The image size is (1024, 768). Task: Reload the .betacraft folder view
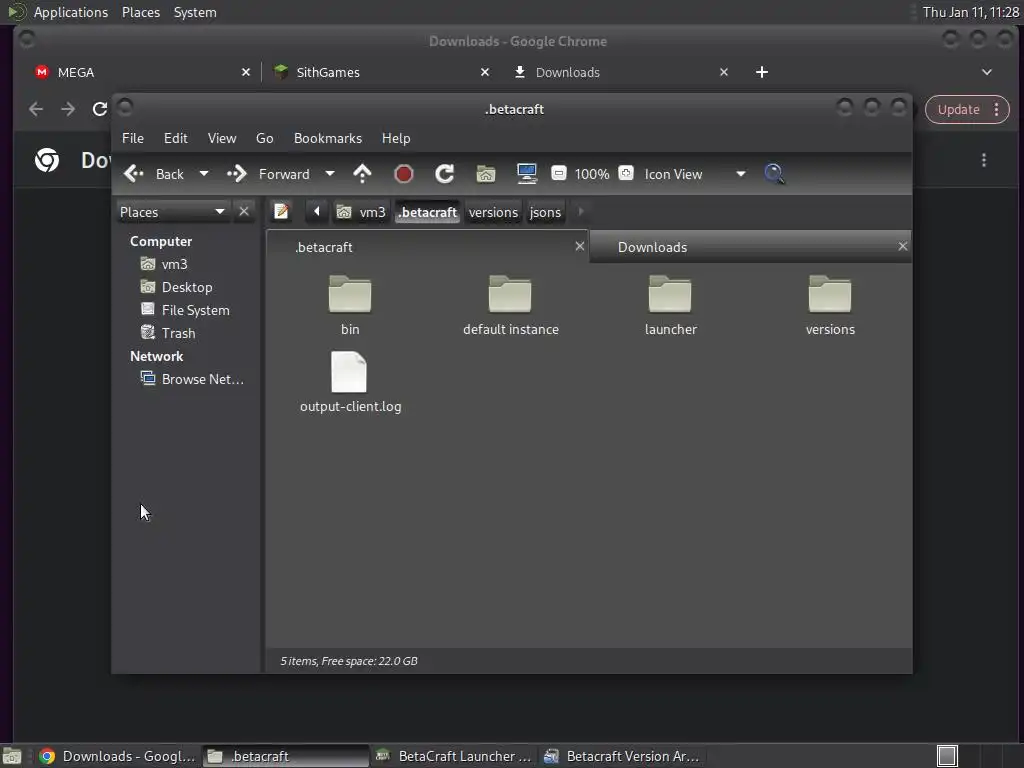click(x=445, y=174)
